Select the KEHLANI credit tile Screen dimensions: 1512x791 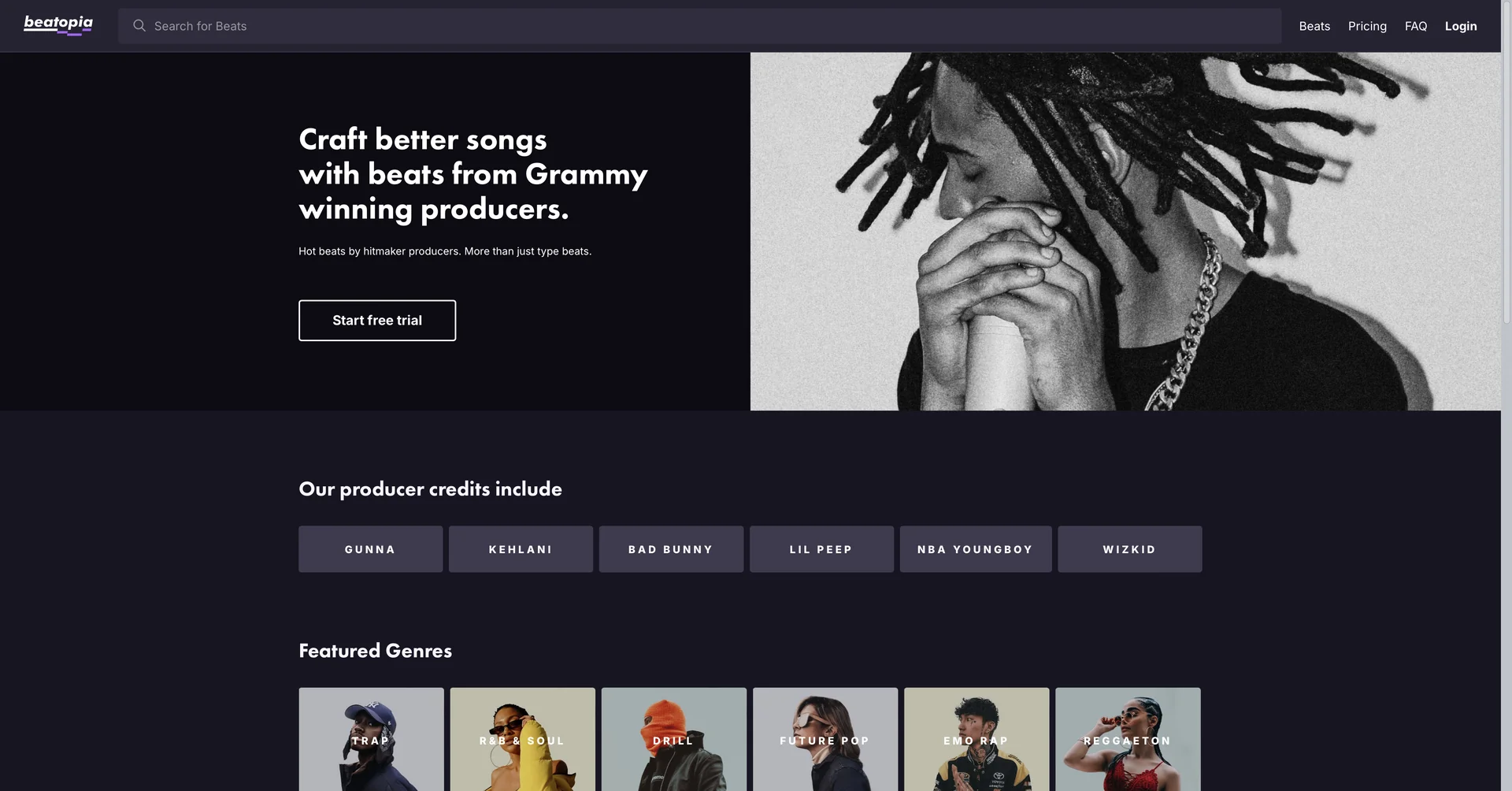(x=521, y=549)
